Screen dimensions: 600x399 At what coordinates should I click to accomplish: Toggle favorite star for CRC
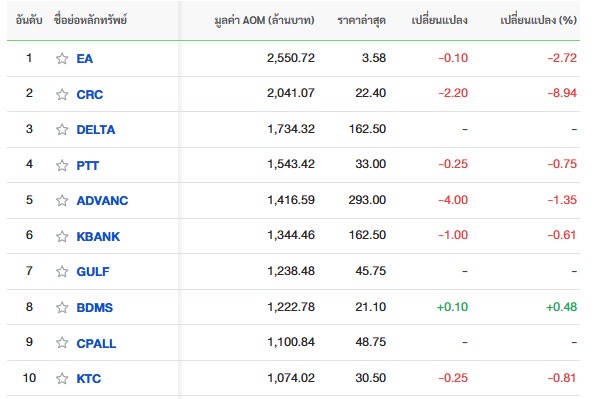pos(62,94)
